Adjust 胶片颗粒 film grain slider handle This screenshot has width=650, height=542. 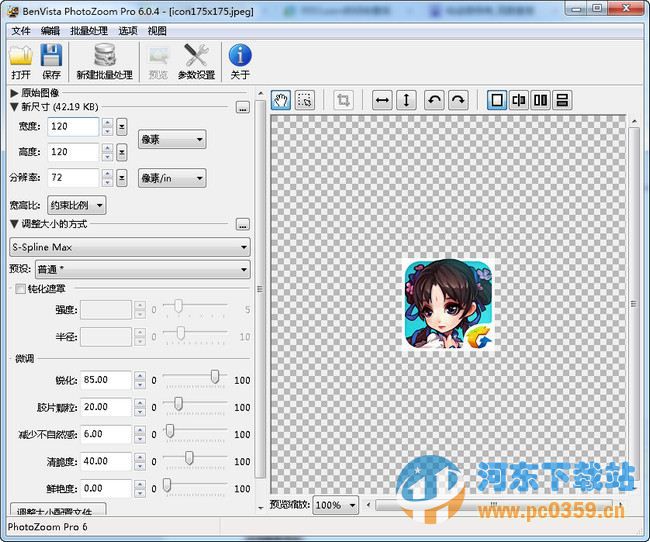click(x=178, y=403)
